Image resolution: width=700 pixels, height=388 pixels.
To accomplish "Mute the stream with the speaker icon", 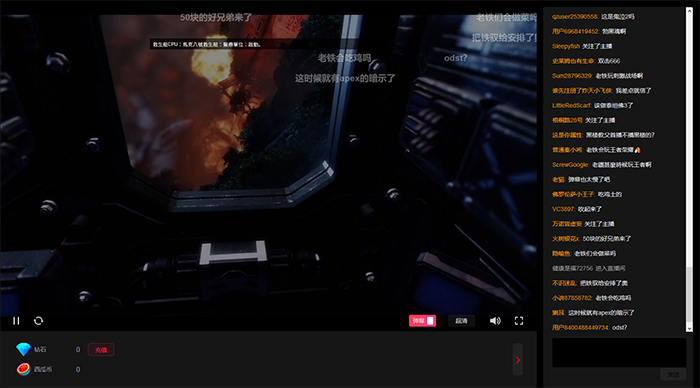I will tap(495, 321).
